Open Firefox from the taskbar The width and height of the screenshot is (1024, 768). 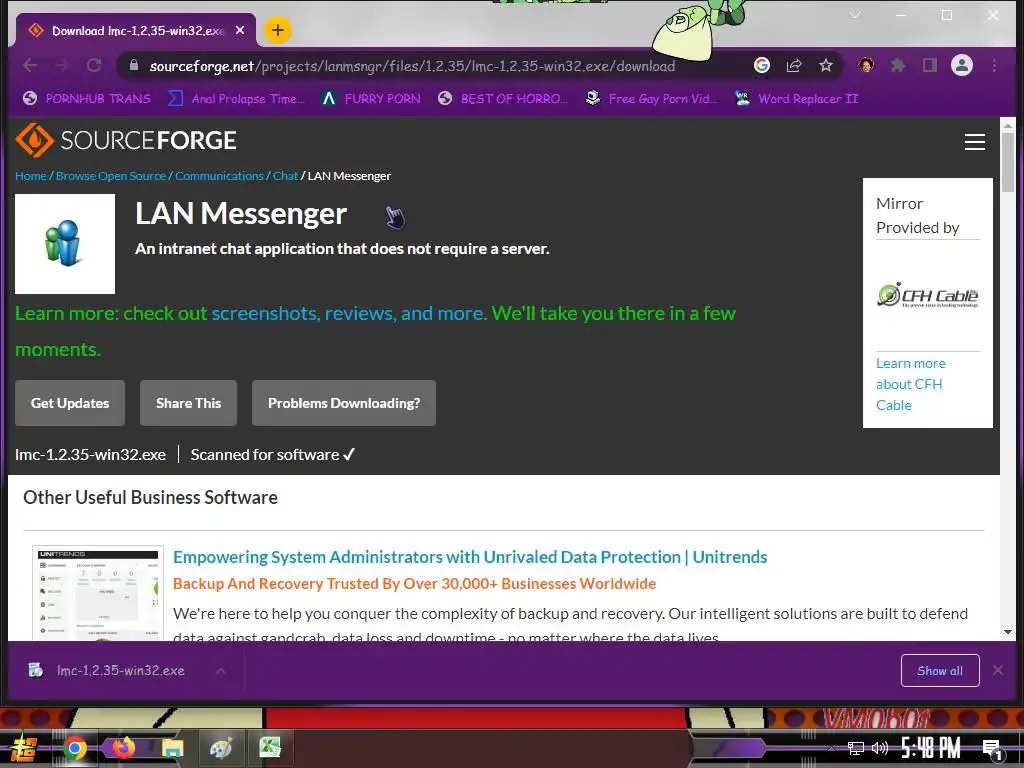123,748
